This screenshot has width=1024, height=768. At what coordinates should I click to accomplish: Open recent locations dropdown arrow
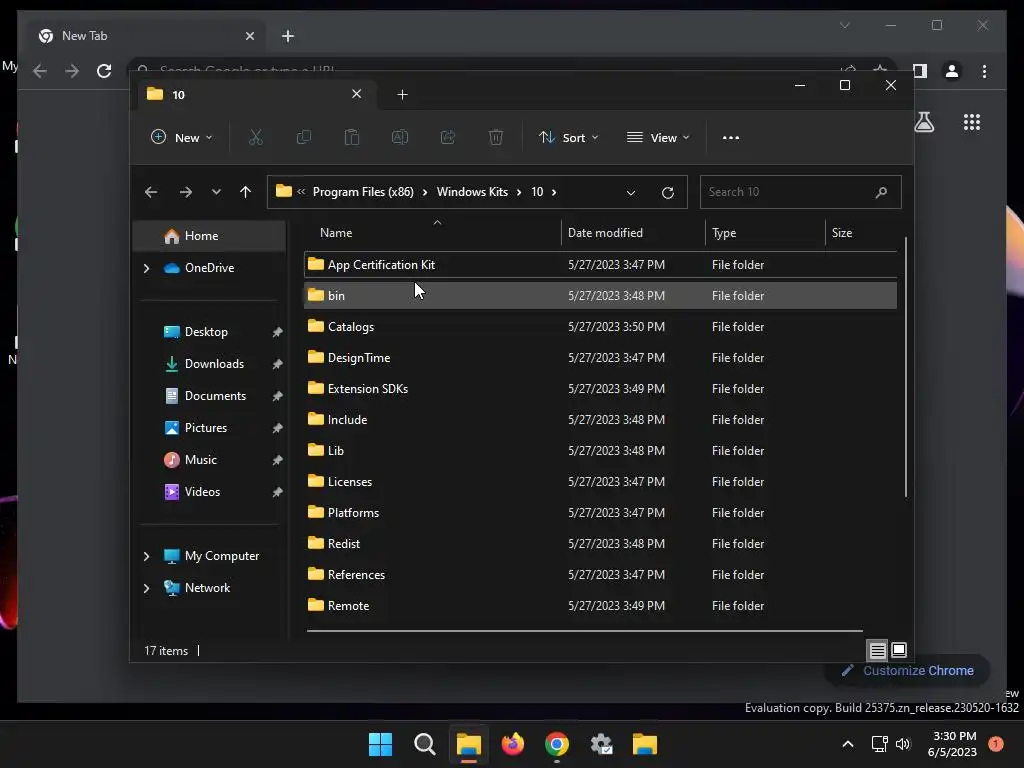(x=216, y=192)
